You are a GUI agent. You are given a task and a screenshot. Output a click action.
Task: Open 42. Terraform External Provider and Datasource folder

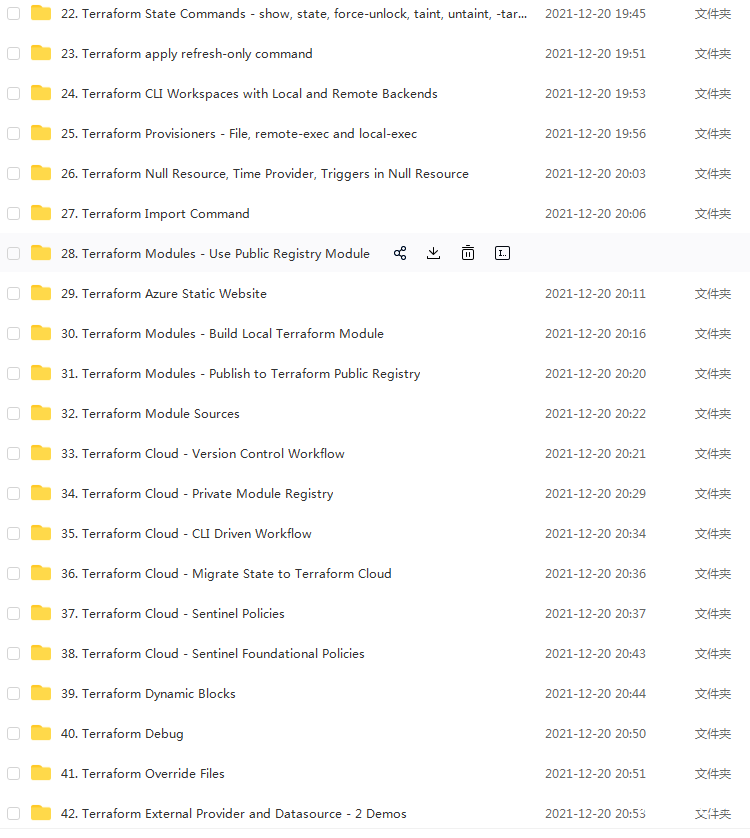(233, 814)
